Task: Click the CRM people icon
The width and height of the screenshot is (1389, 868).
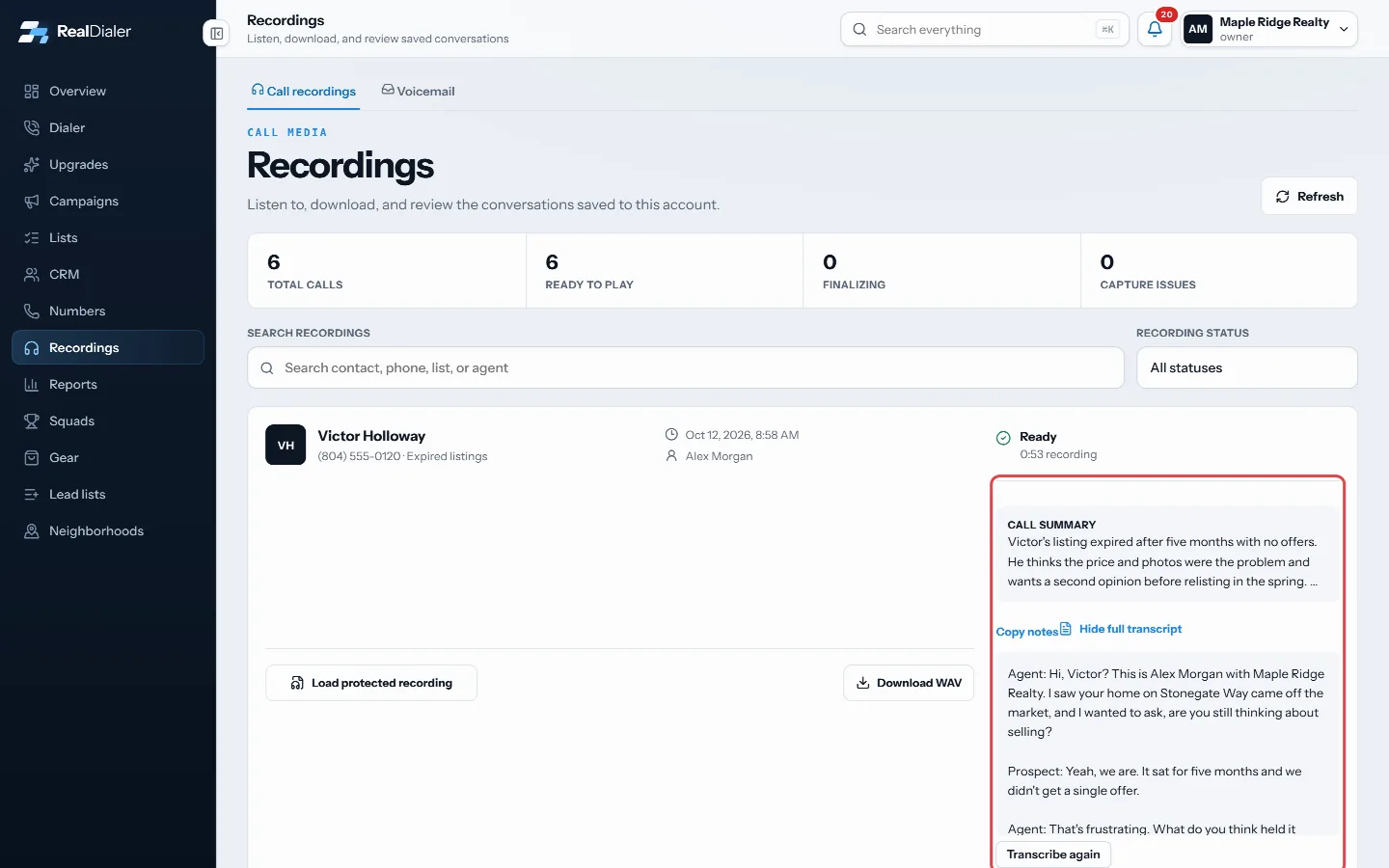Action: (x=32, y=275)
